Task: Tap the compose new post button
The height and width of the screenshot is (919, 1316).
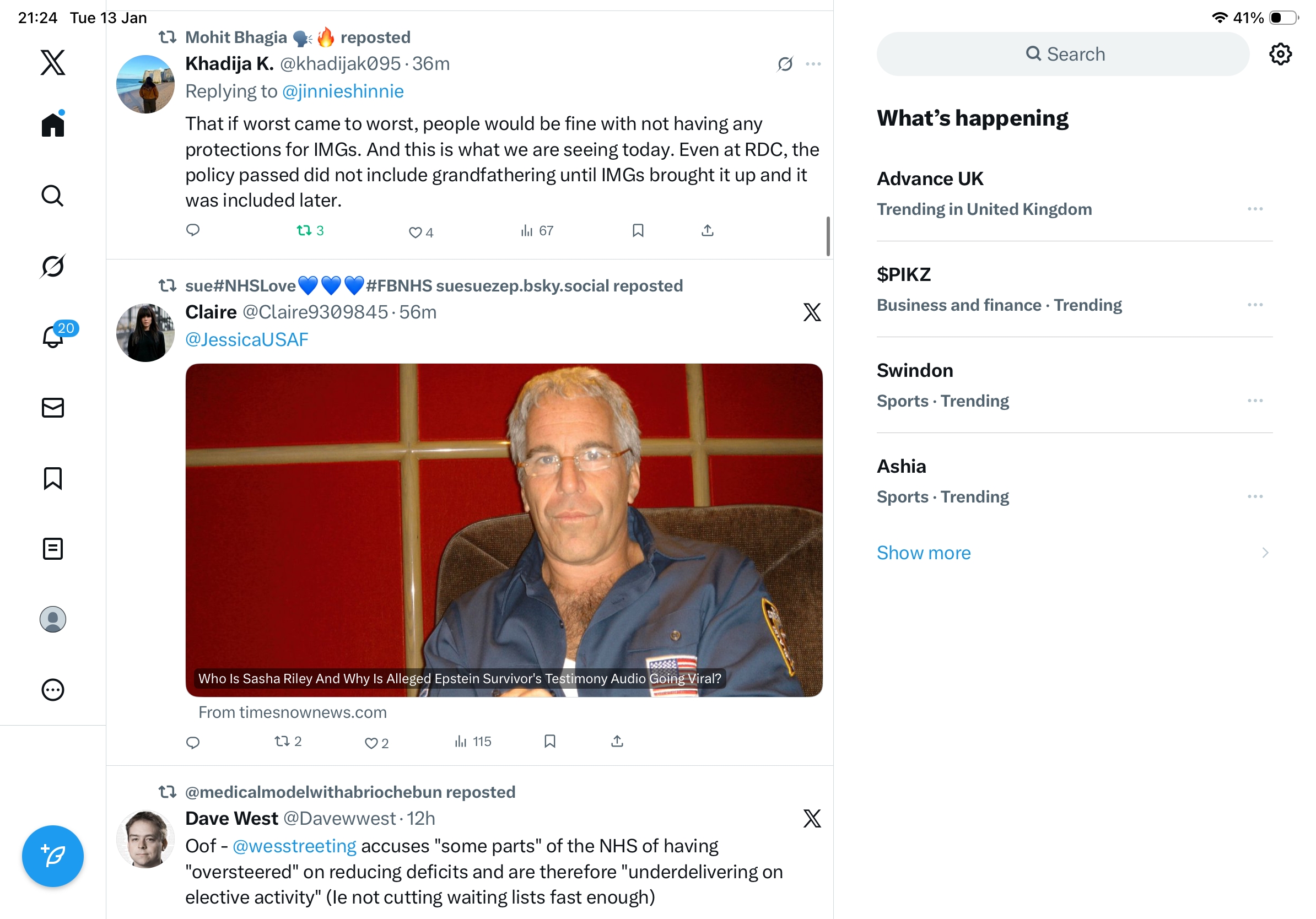Action: tap(53, 856)
